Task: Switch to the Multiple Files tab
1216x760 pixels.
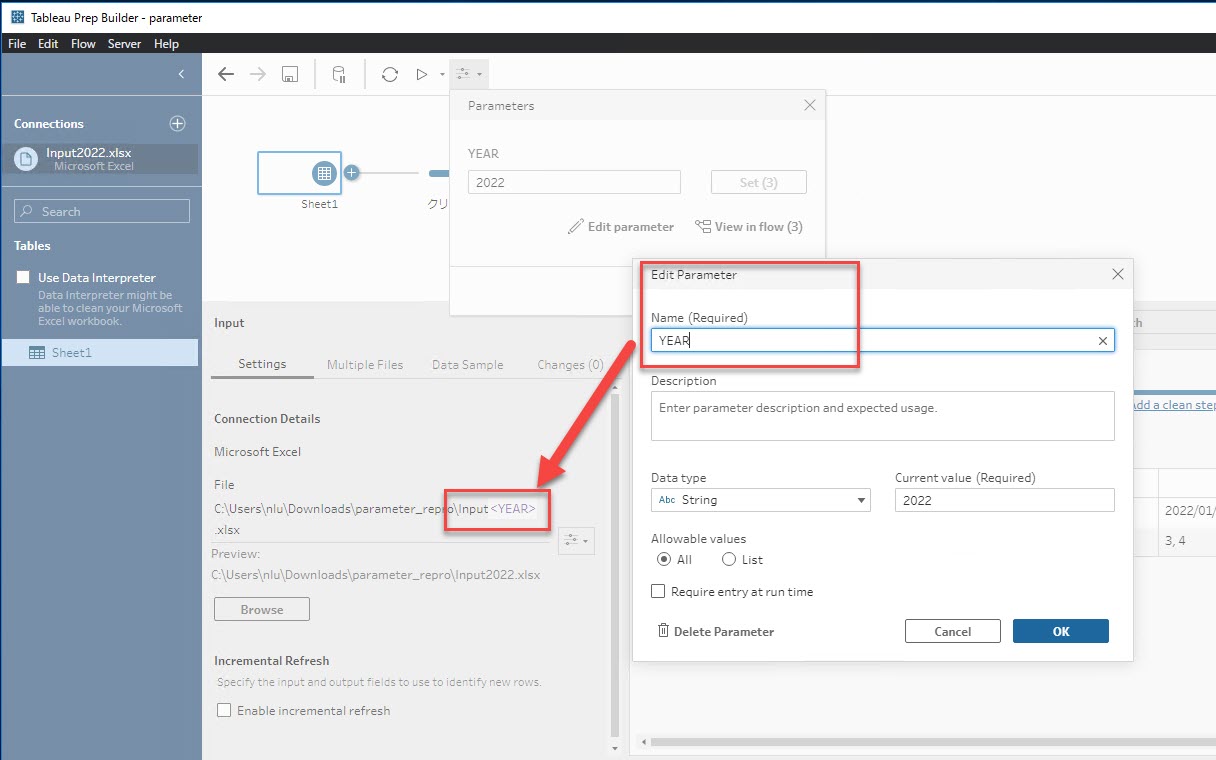Action: tap(365, 365)
